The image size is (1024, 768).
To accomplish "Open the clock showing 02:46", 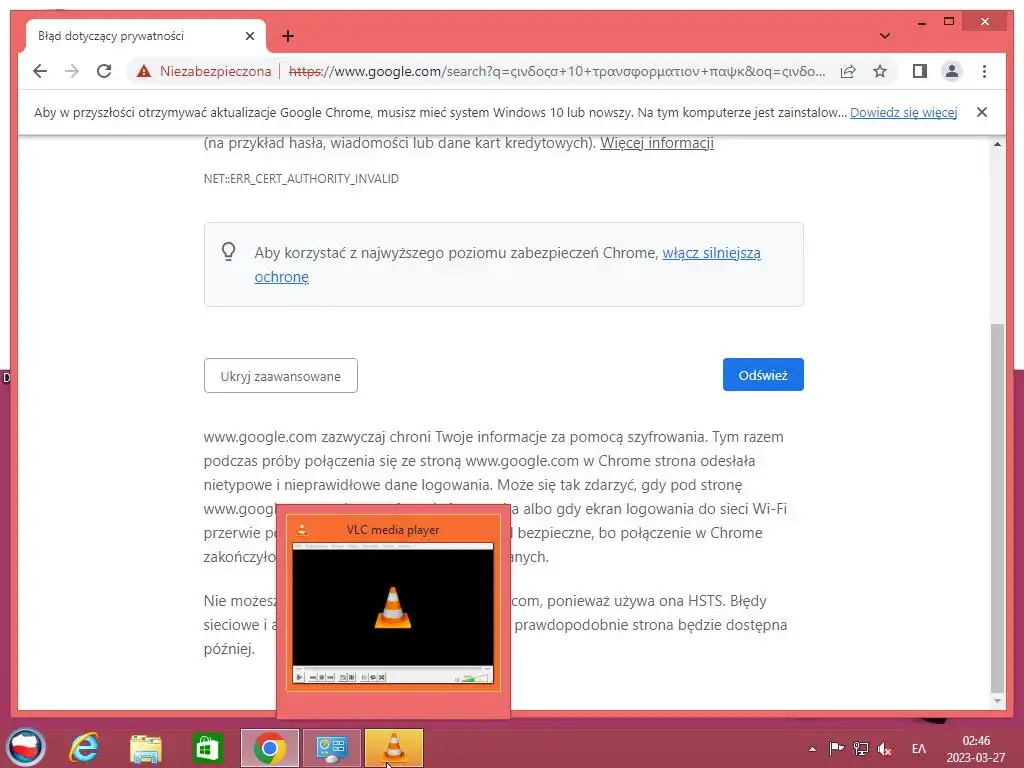I will tap(976, 749).
